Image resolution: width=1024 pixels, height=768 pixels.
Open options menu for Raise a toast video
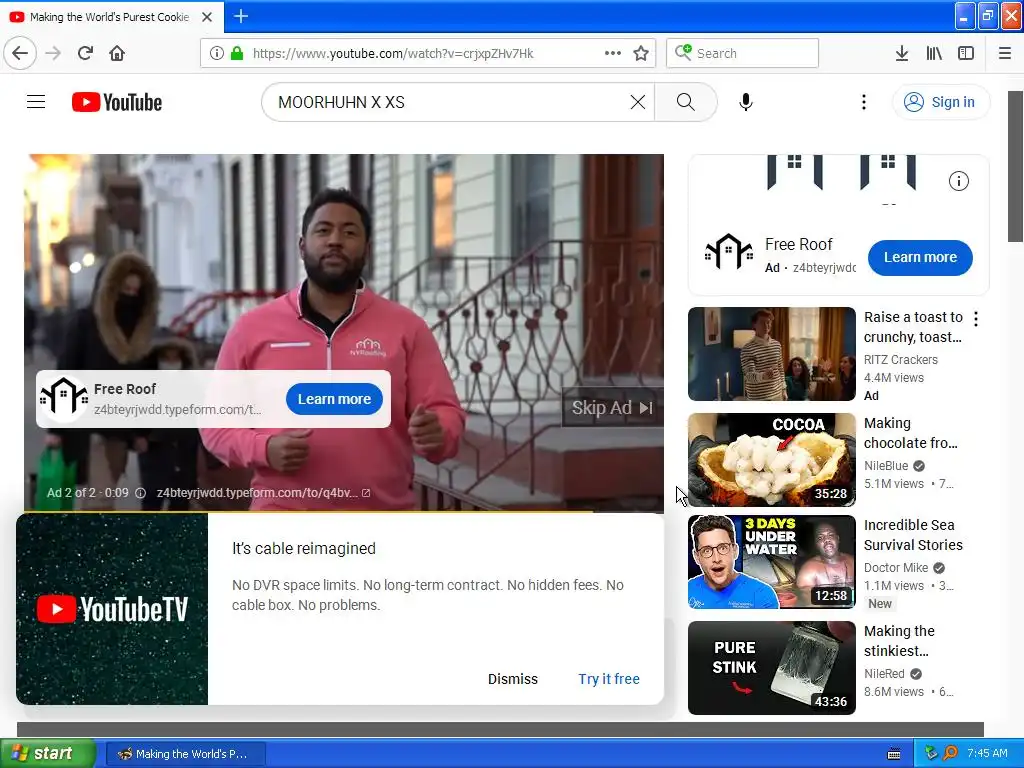point(976,319)
